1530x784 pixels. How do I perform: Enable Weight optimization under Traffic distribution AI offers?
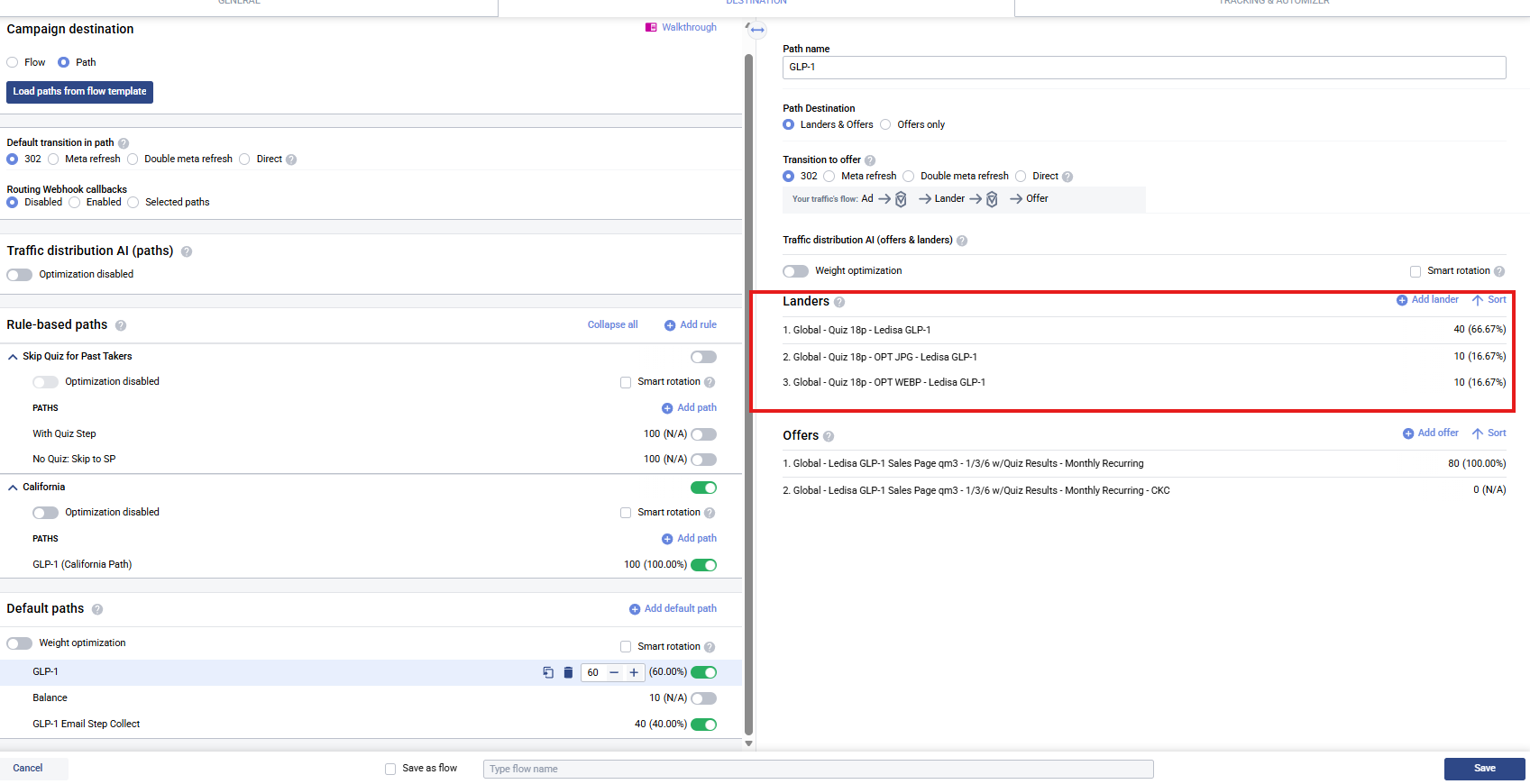click(795, 271)
